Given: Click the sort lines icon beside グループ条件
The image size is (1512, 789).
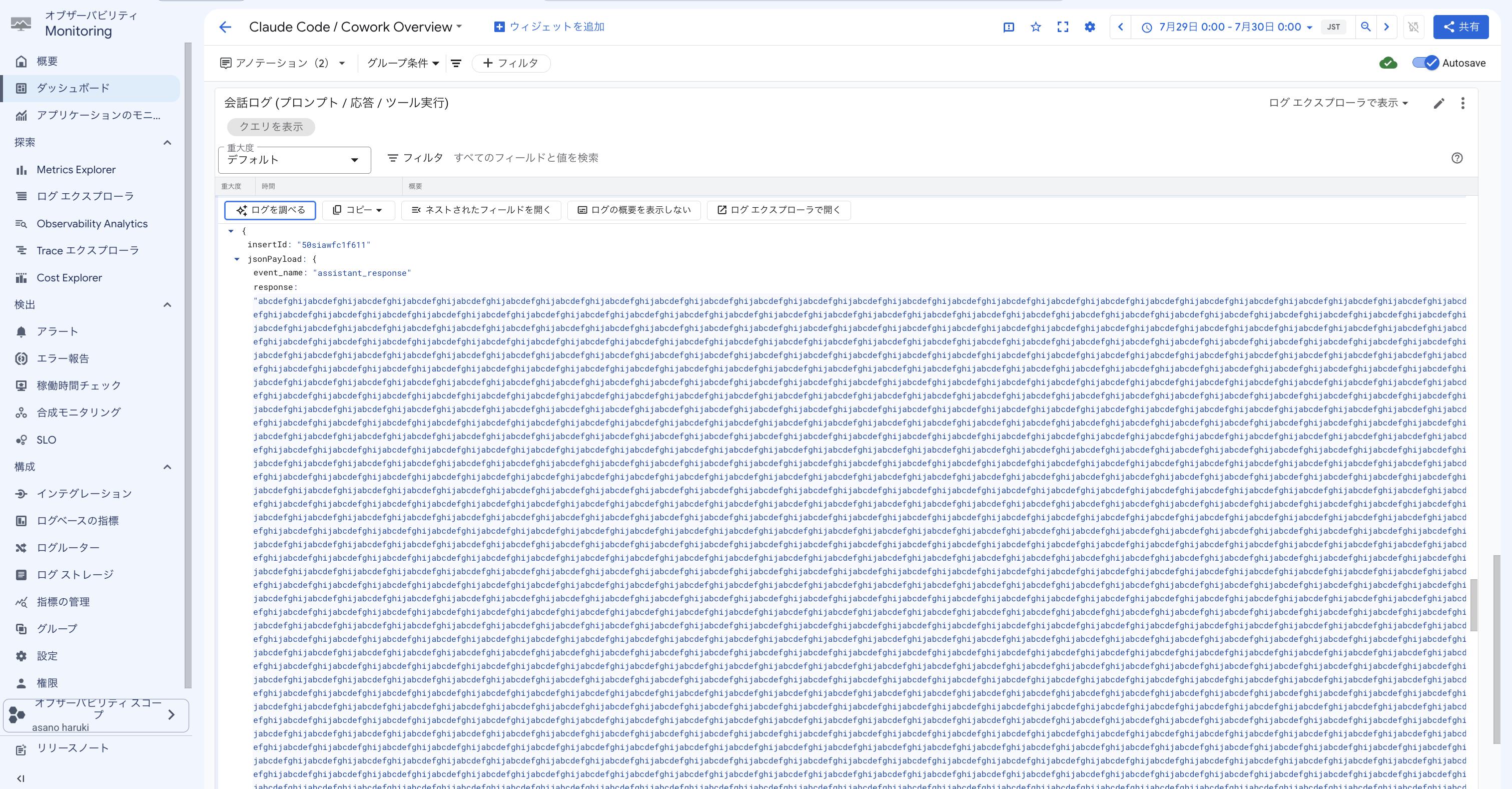Looking at the screenshot, I should 456,64.
